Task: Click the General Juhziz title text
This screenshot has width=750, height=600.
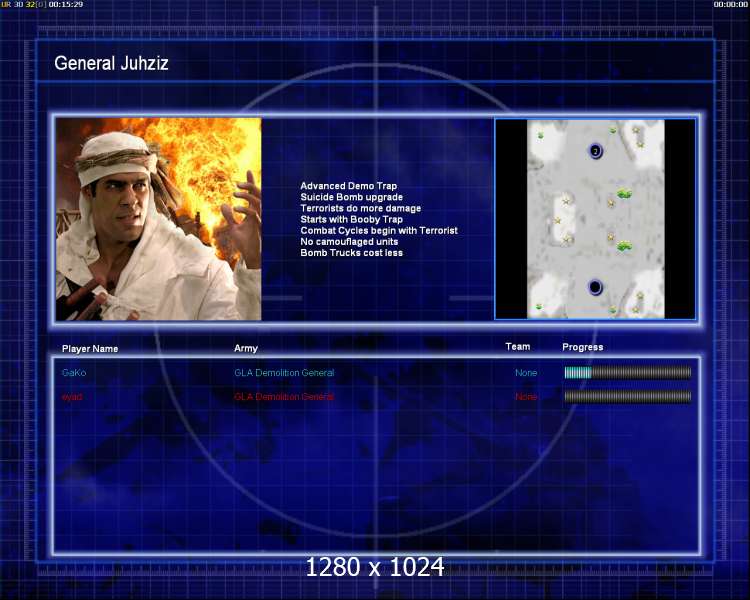Action: [111, 63]
